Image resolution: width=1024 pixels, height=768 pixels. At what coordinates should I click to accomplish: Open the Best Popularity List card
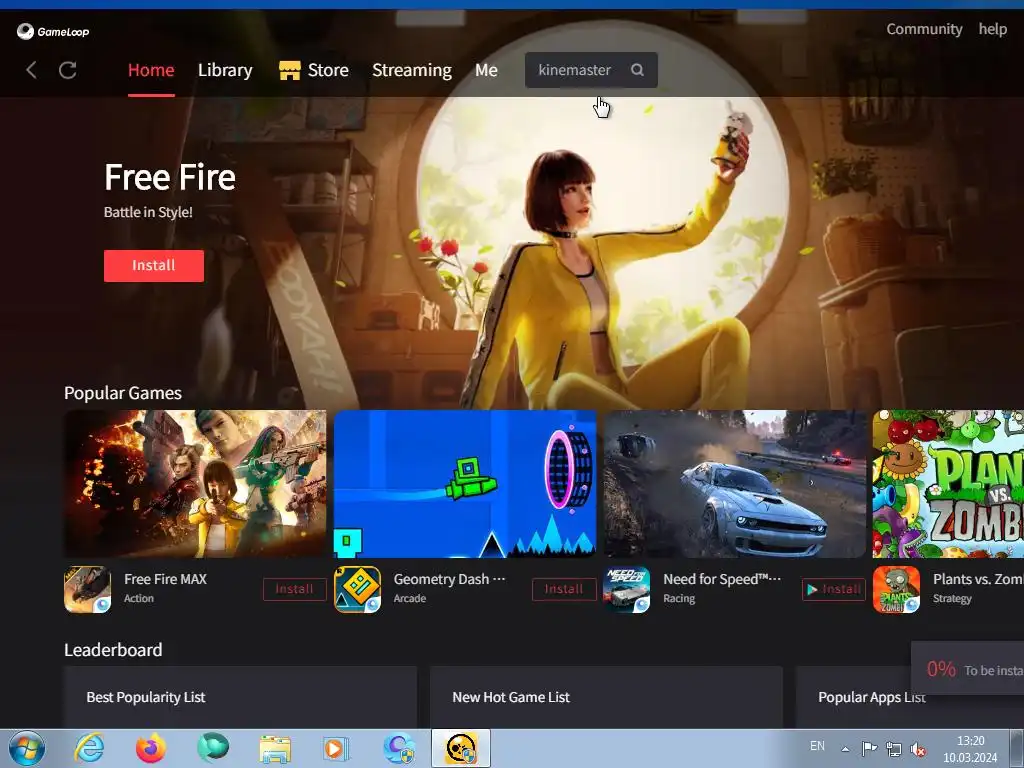point(240,697)
